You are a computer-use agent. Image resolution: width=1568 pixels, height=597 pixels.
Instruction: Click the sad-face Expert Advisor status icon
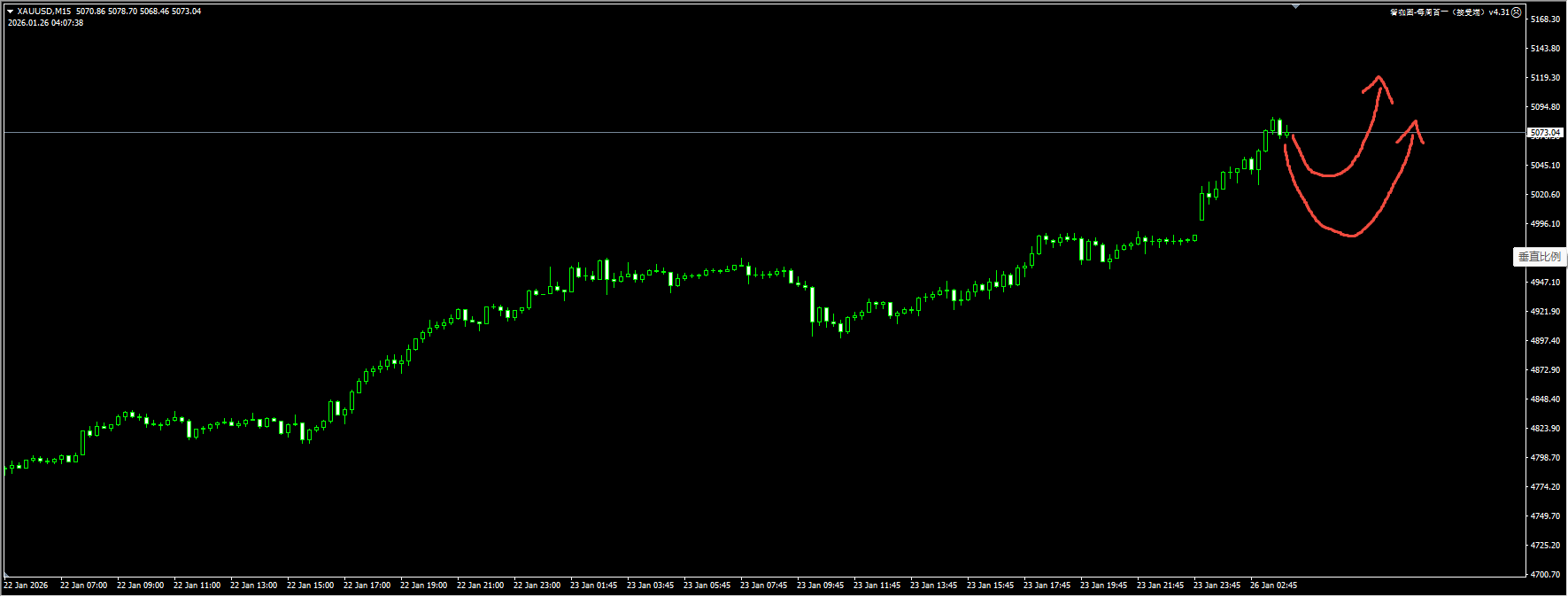(x=1516, y=12)
